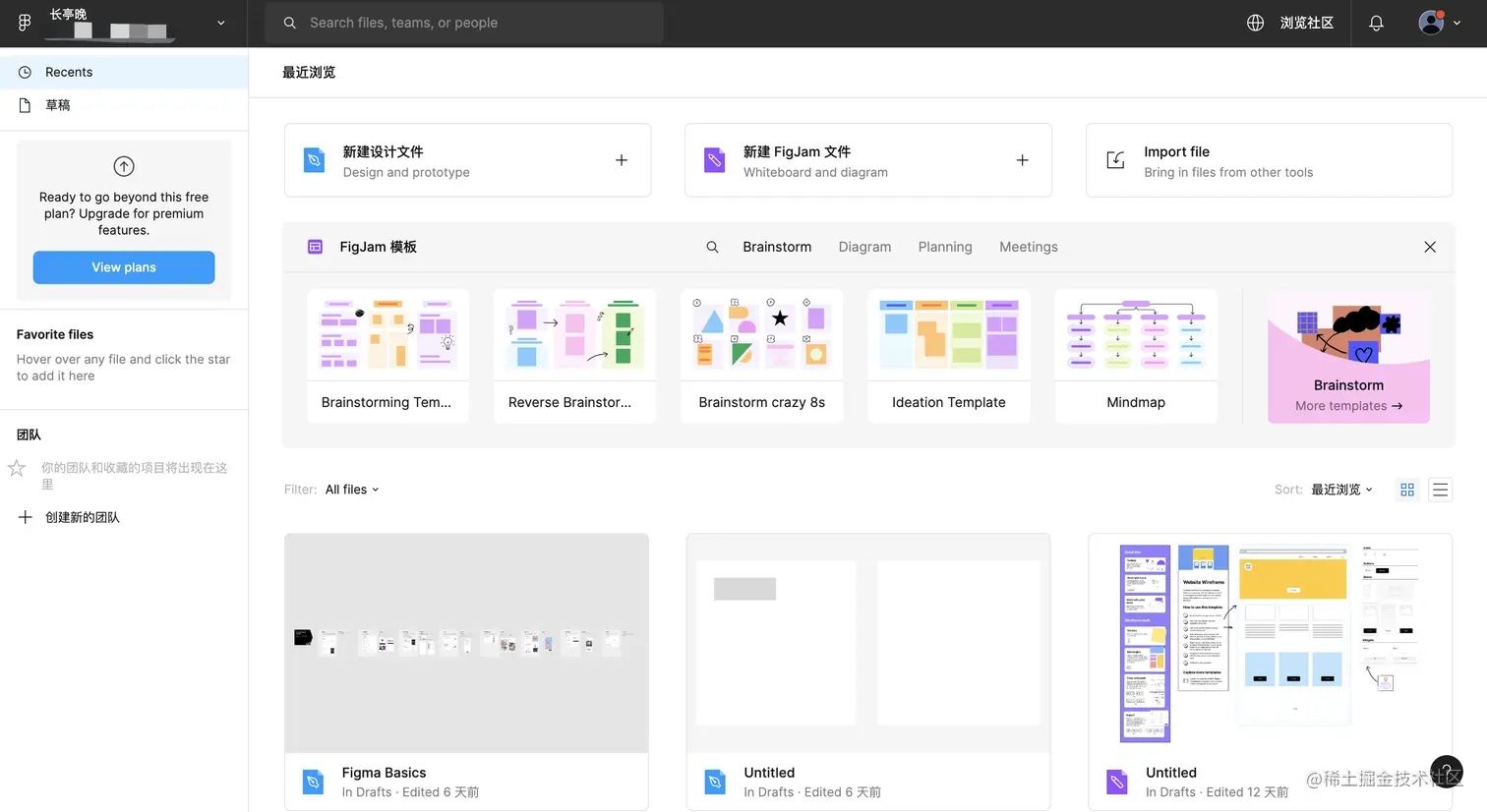Viewport: 1487px width, 812px height.
Task: Click the 最近浏览 page heading
Action: pos(309,72)
